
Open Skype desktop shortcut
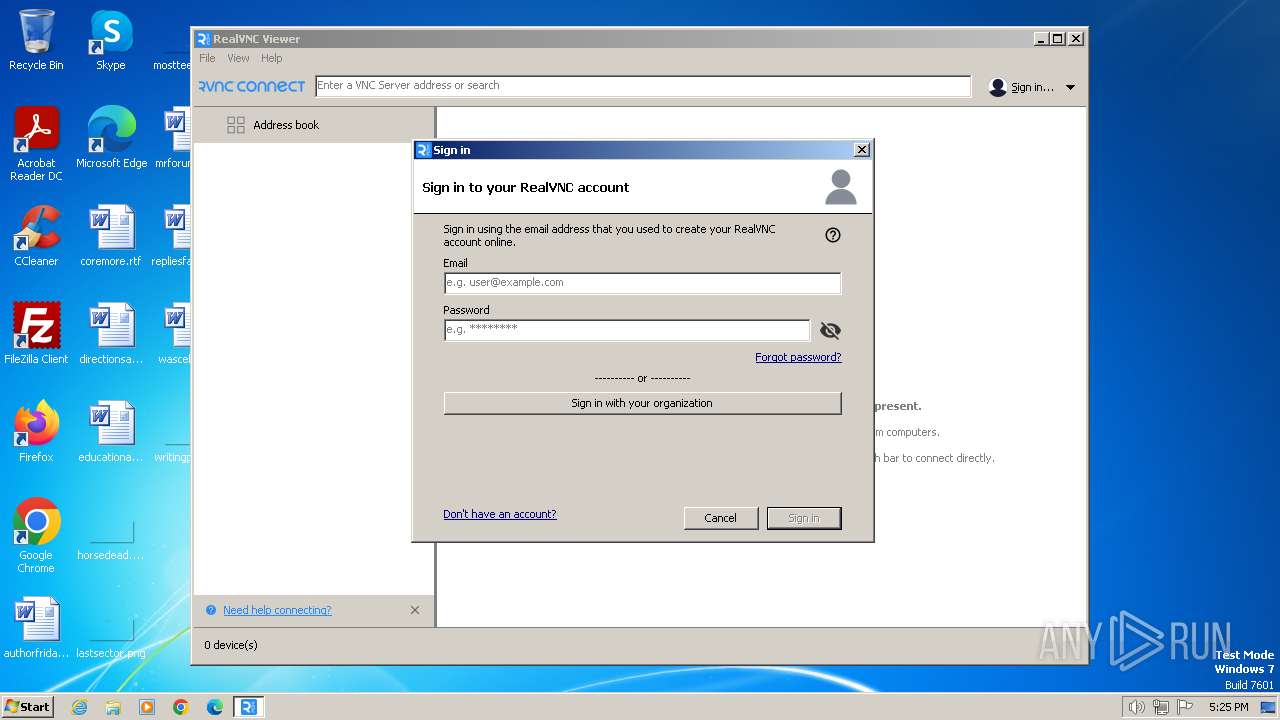[111, 41]
